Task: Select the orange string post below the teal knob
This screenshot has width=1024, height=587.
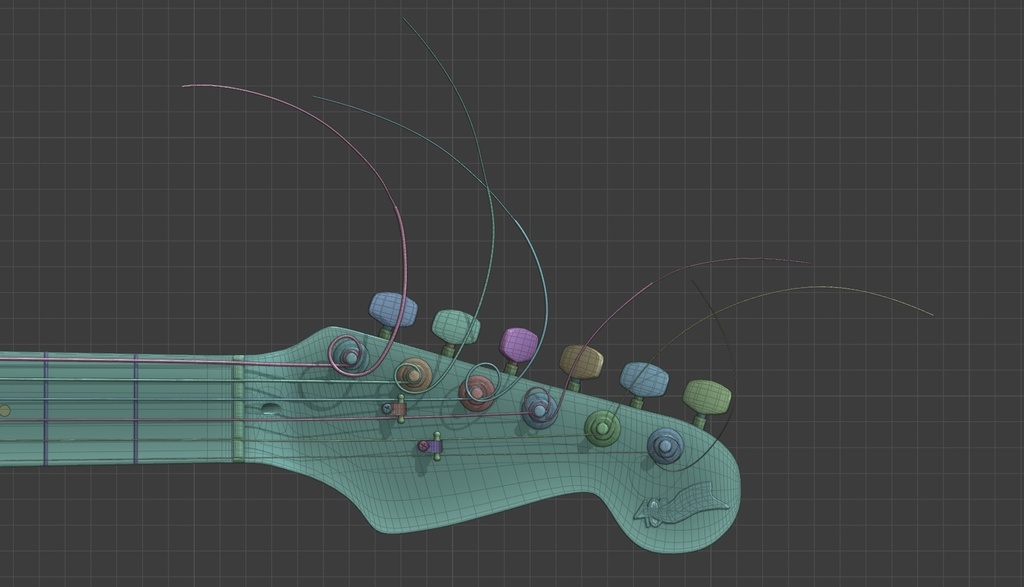Action: tap(413, 375)
